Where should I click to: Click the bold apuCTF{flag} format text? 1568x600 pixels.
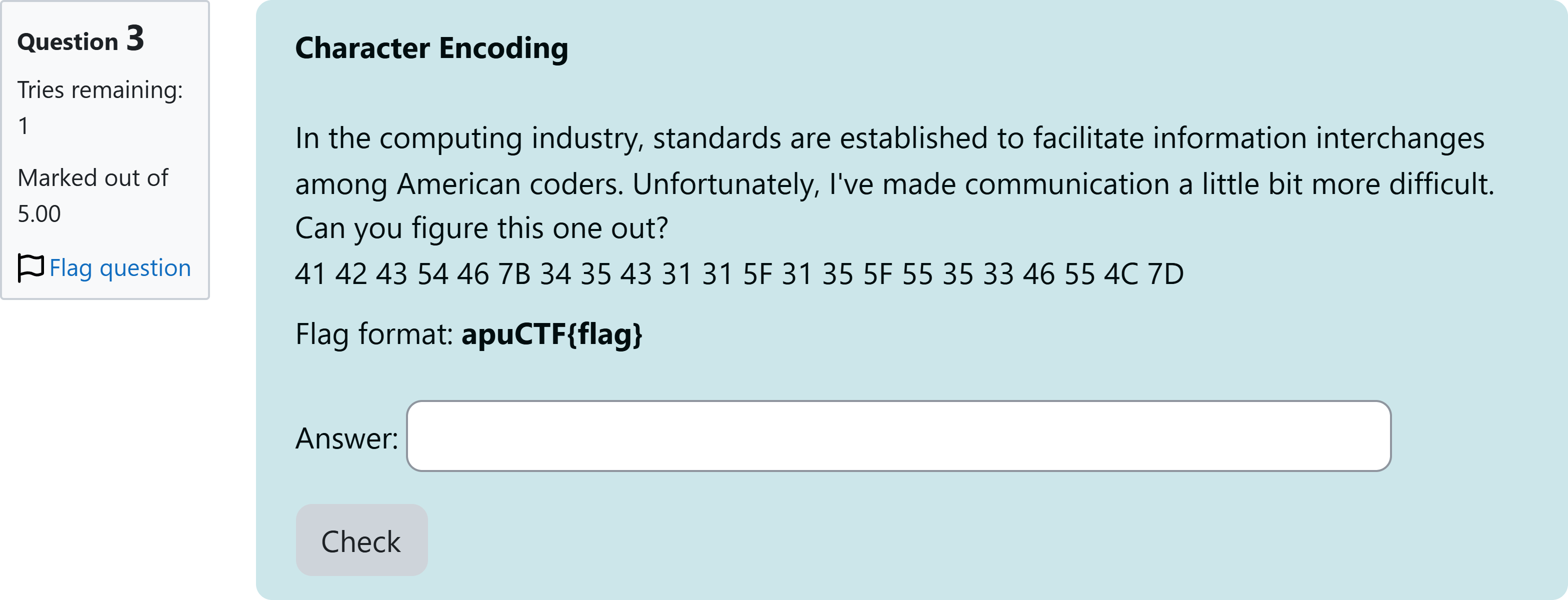(x=551, y=334)
